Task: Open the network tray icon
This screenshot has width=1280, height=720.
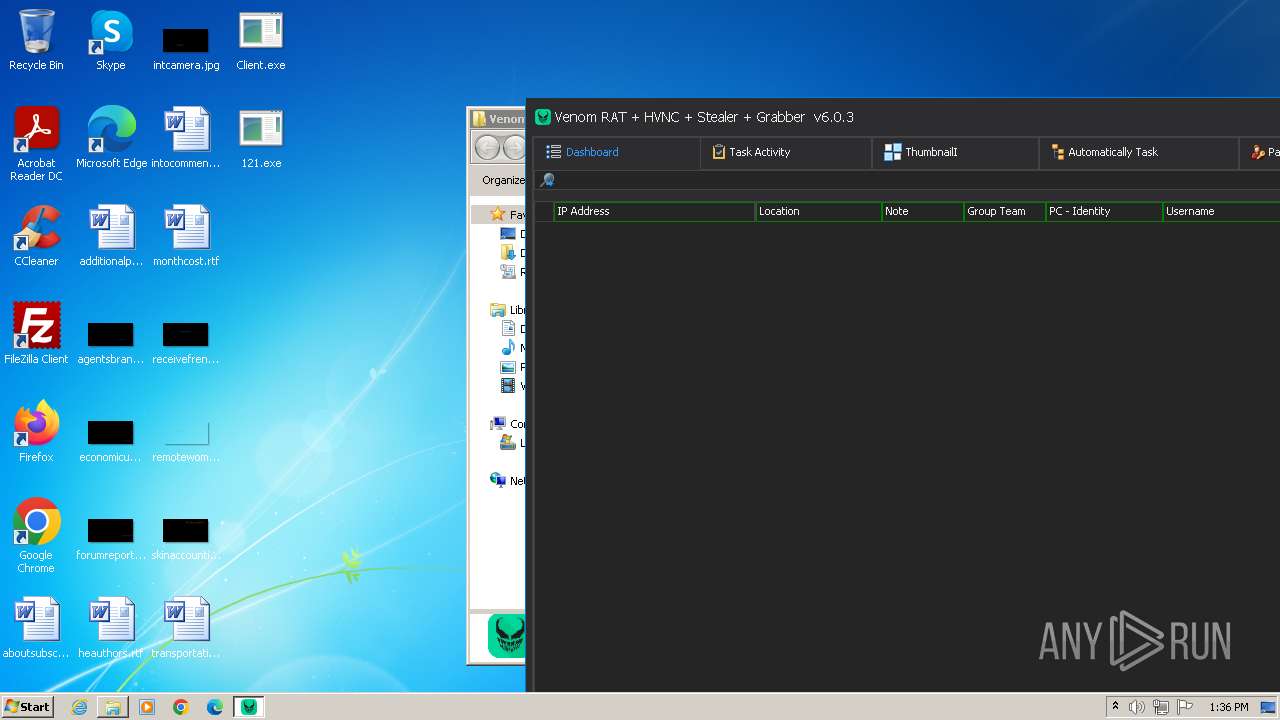Action: coord(1161,707)
